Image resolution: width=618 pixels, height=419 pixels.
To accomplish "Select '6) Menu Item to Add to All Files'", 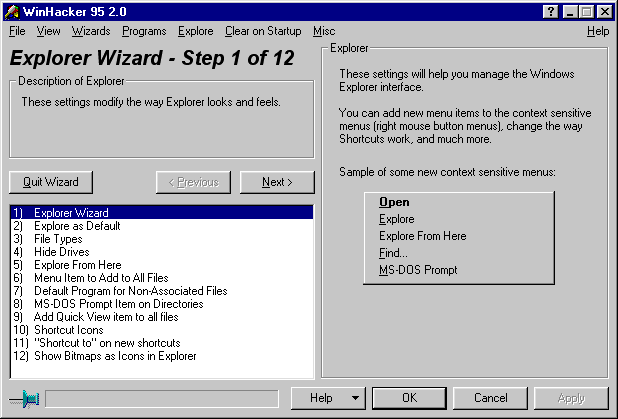I will coord(162,278).
